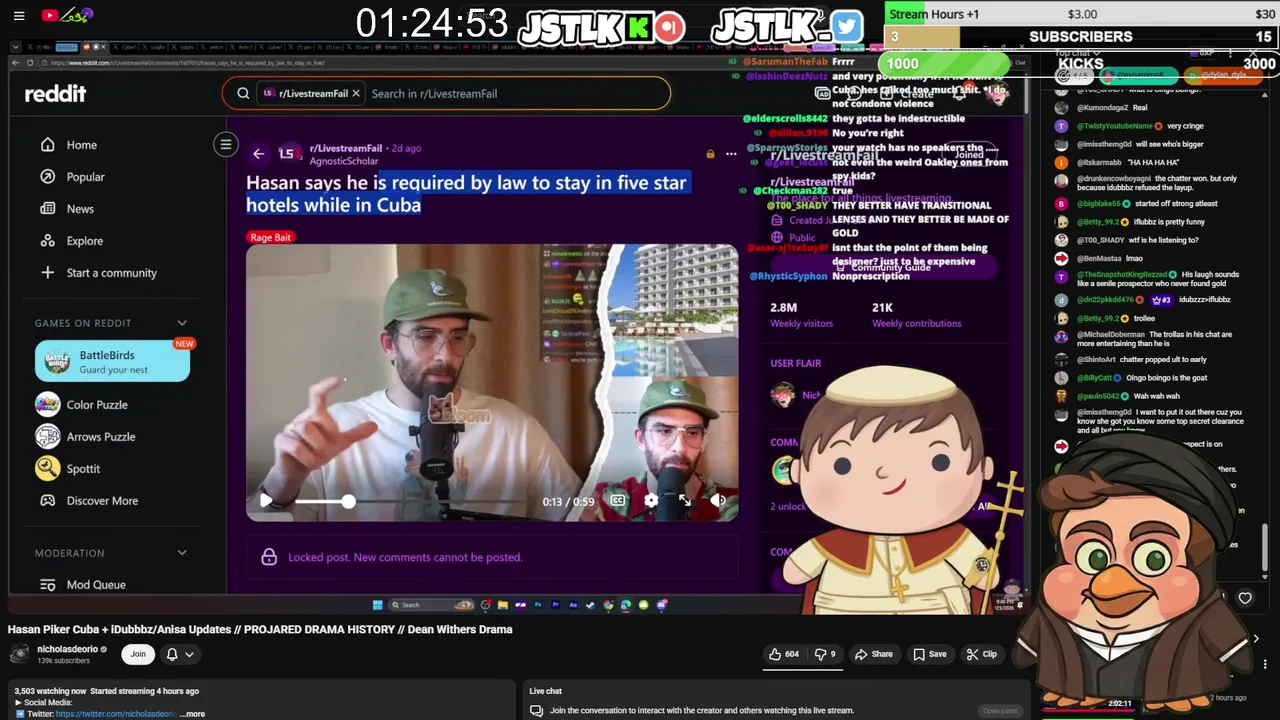Click the live chat scrollbar
The width and height of the screenshot is (1280, 720).
[1265, 545]
